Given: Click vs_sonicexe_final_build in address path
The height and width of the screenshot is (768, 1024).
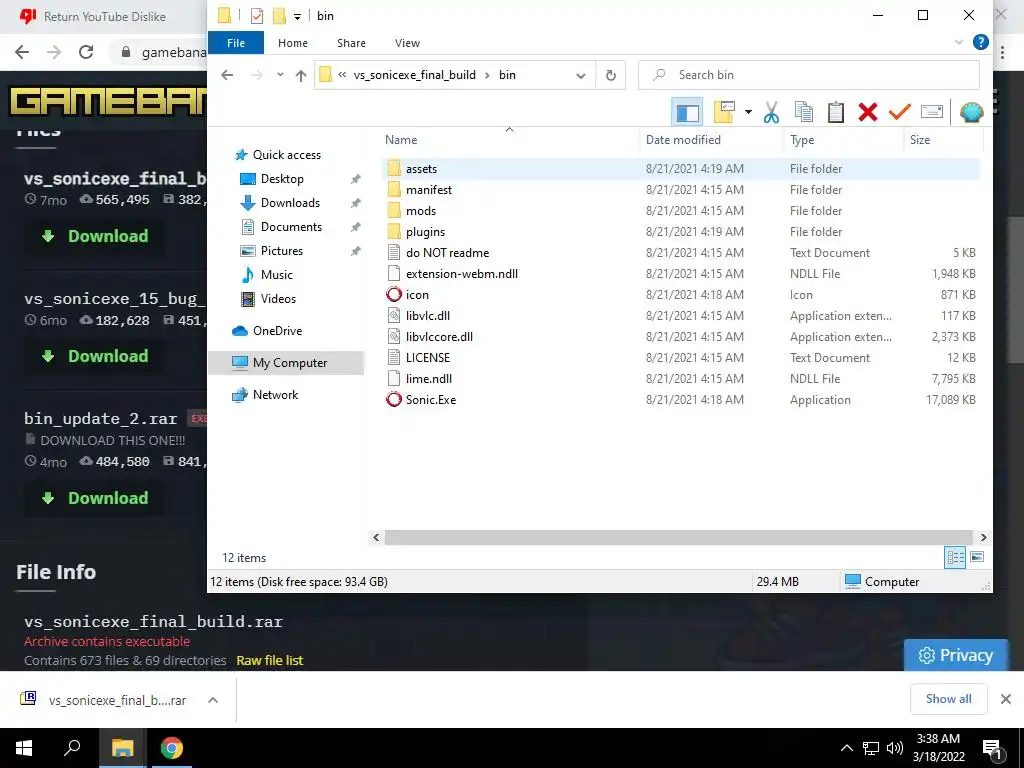Looking at the screenshot, I should tap(415, 75).
